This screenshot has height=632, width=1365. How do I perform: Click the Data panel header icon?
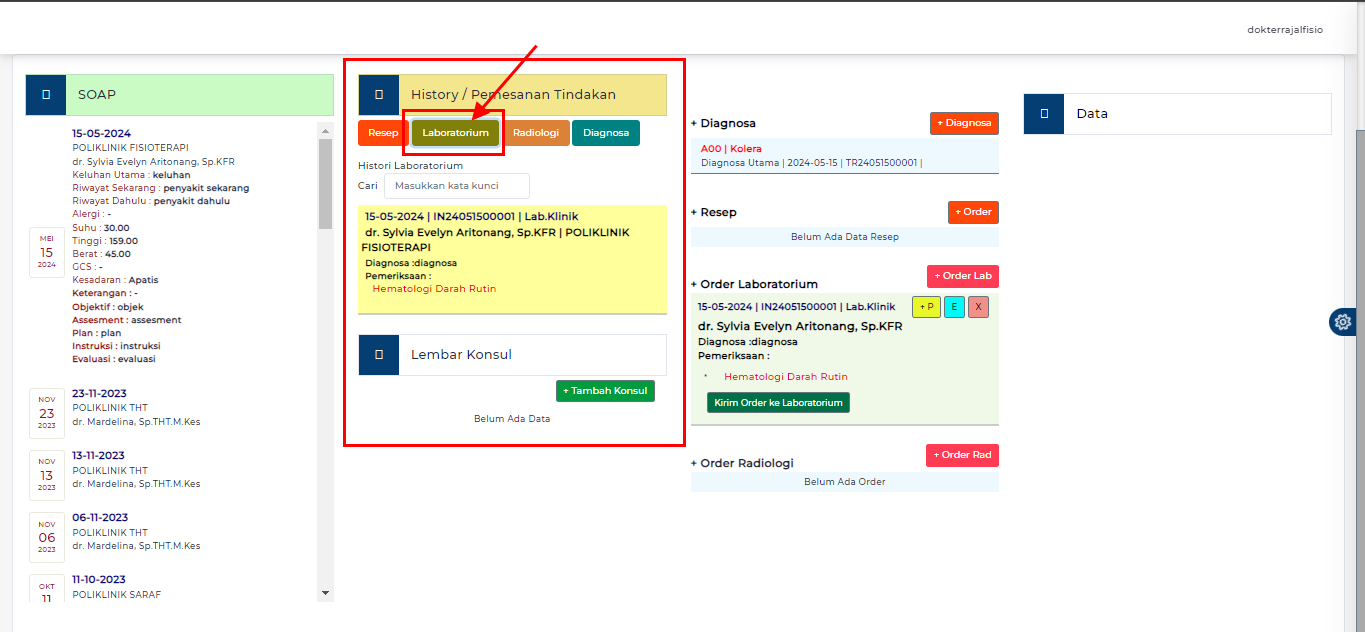pyautogui.click(x=1043, y=113)
